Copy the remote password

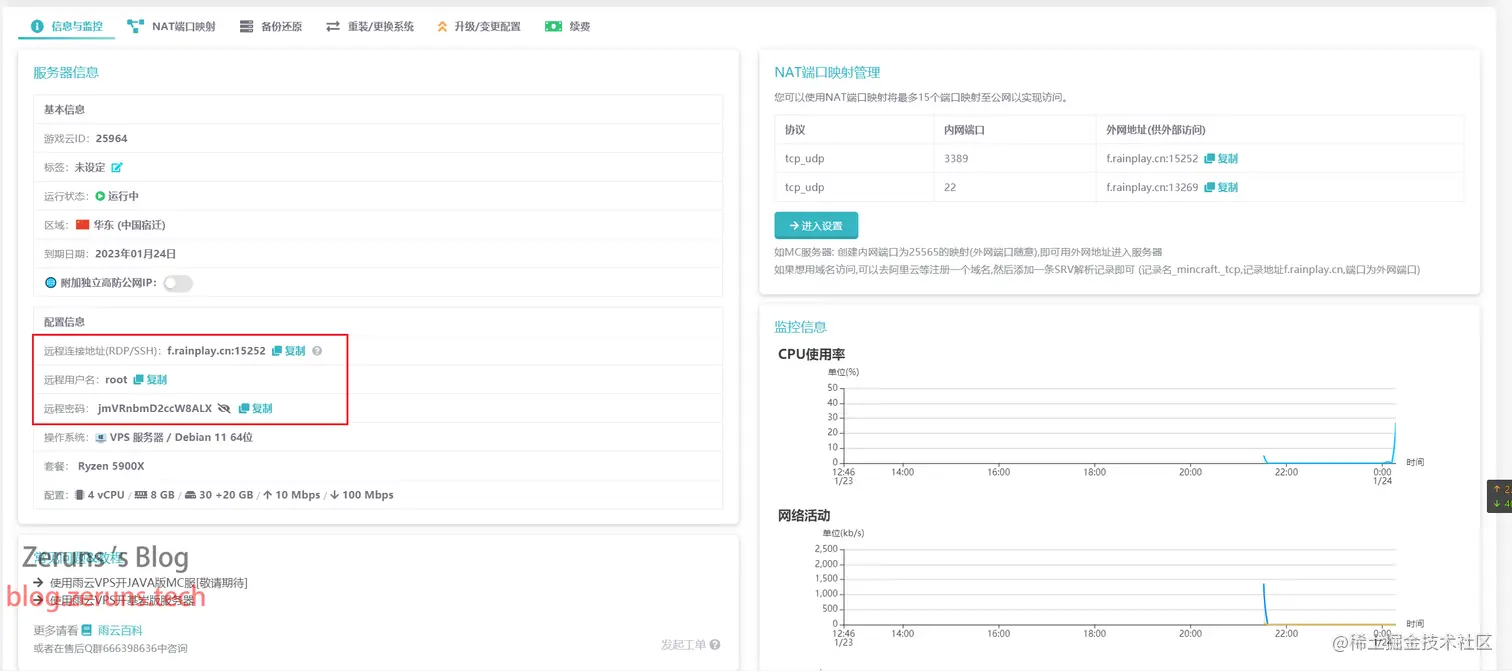click(256, 408)
